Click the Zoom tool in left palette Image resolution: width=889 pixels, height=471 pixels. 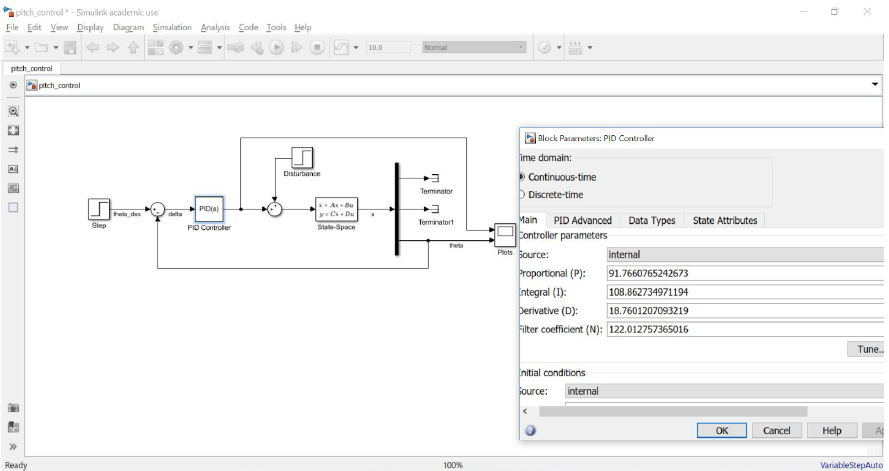coord(14,112)
